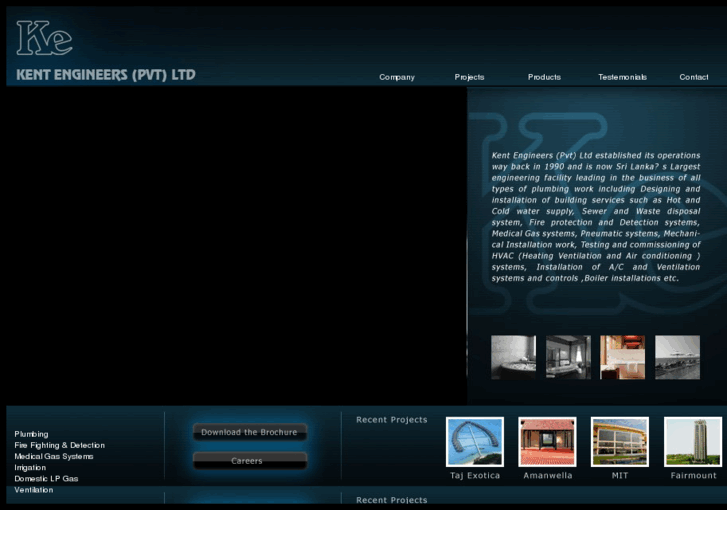Screen dimensions: 727x545
Task: View the seaside building gallery photo
Action: coord(677,357)
